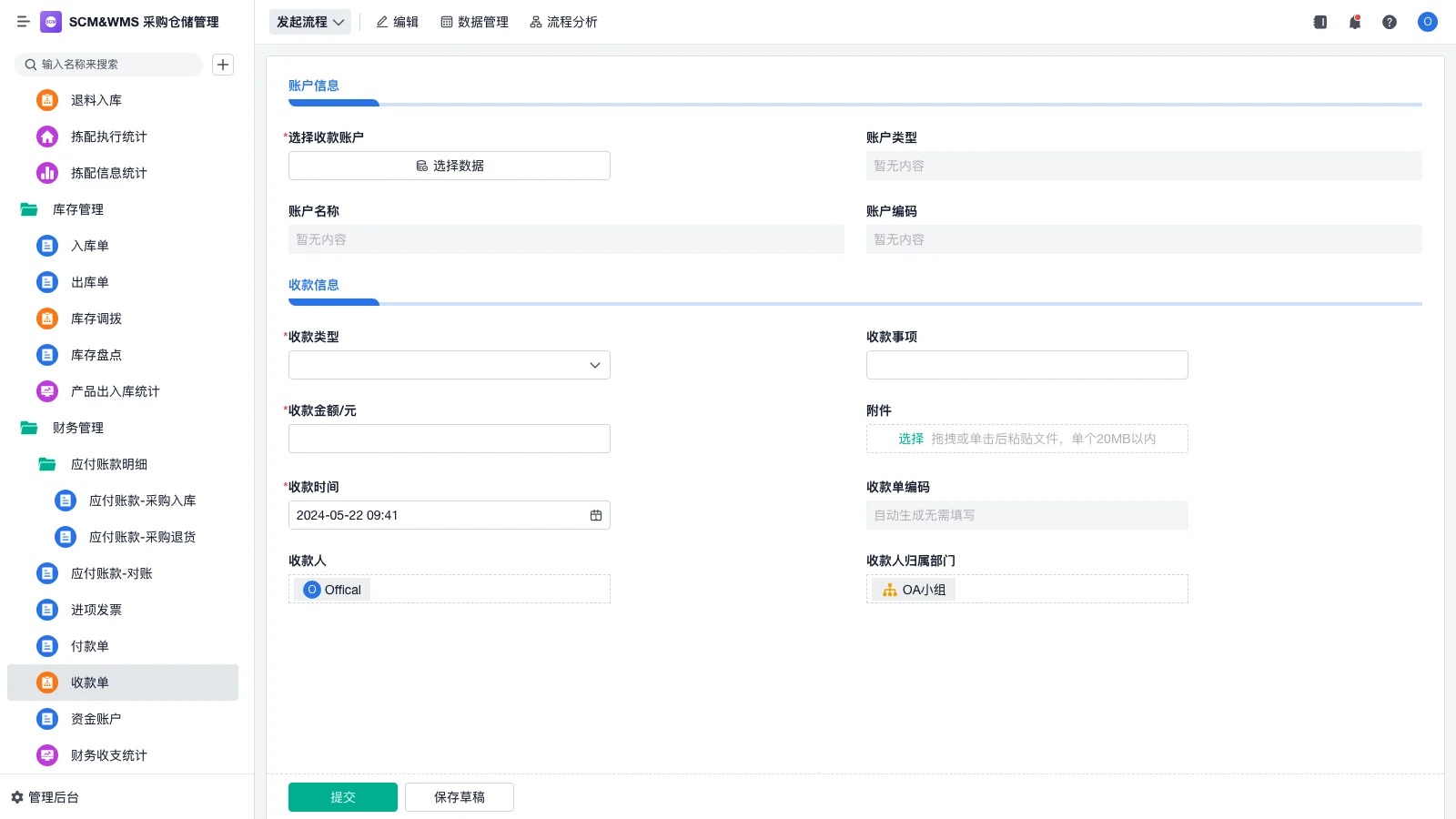Focus 收款金额/元 input field
Screen dimensions: 1456x819
coord(450,439)
